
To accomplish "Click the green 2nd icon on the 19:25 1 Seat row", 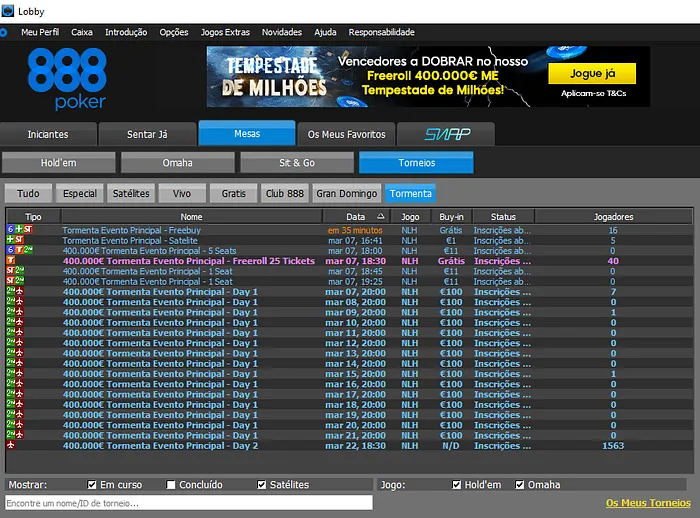I will point(19,280).
